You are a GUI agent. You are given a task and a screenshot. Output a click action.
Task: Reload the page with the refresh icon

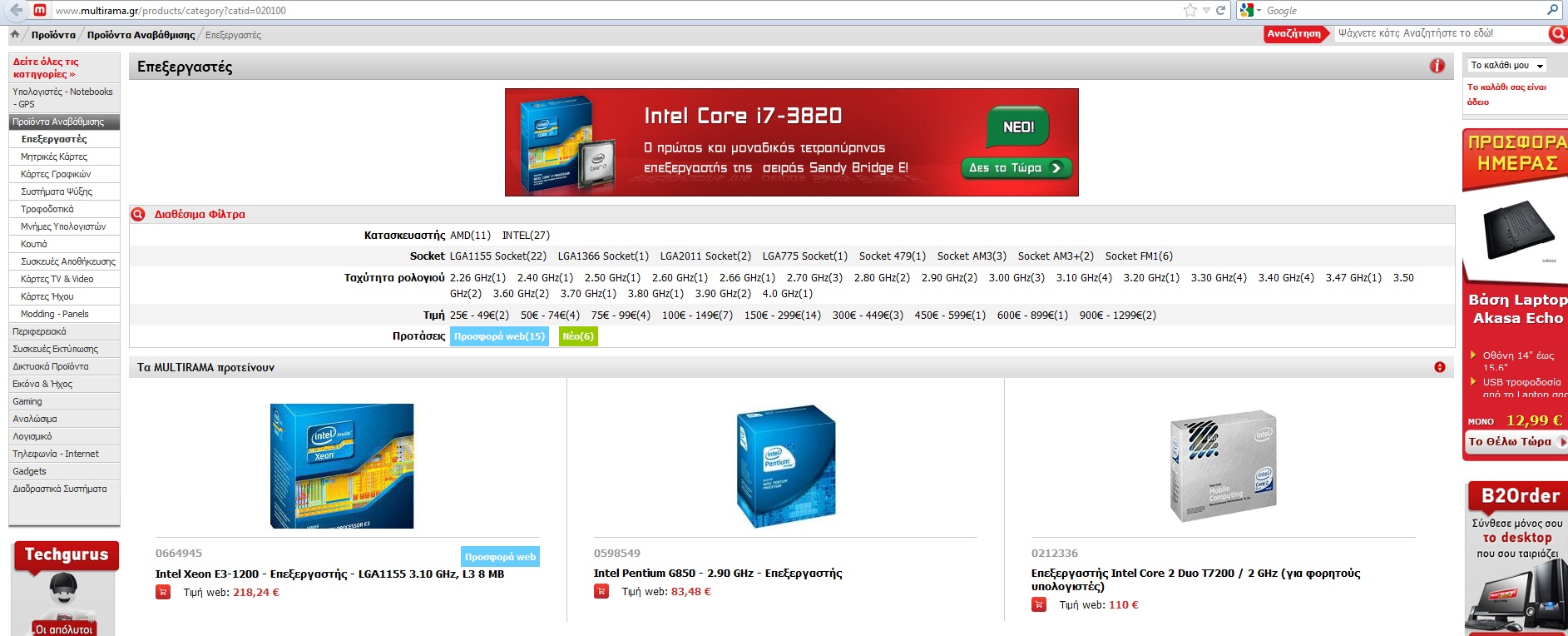coord(1221,10)
